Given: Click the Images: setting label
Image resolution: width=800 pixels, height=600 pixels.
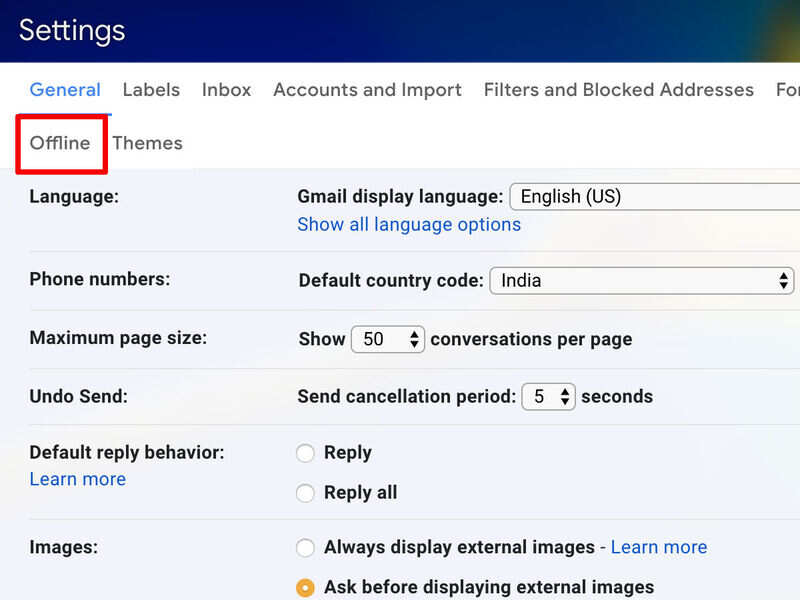Looking at the screenshot, I should point(64,547).
